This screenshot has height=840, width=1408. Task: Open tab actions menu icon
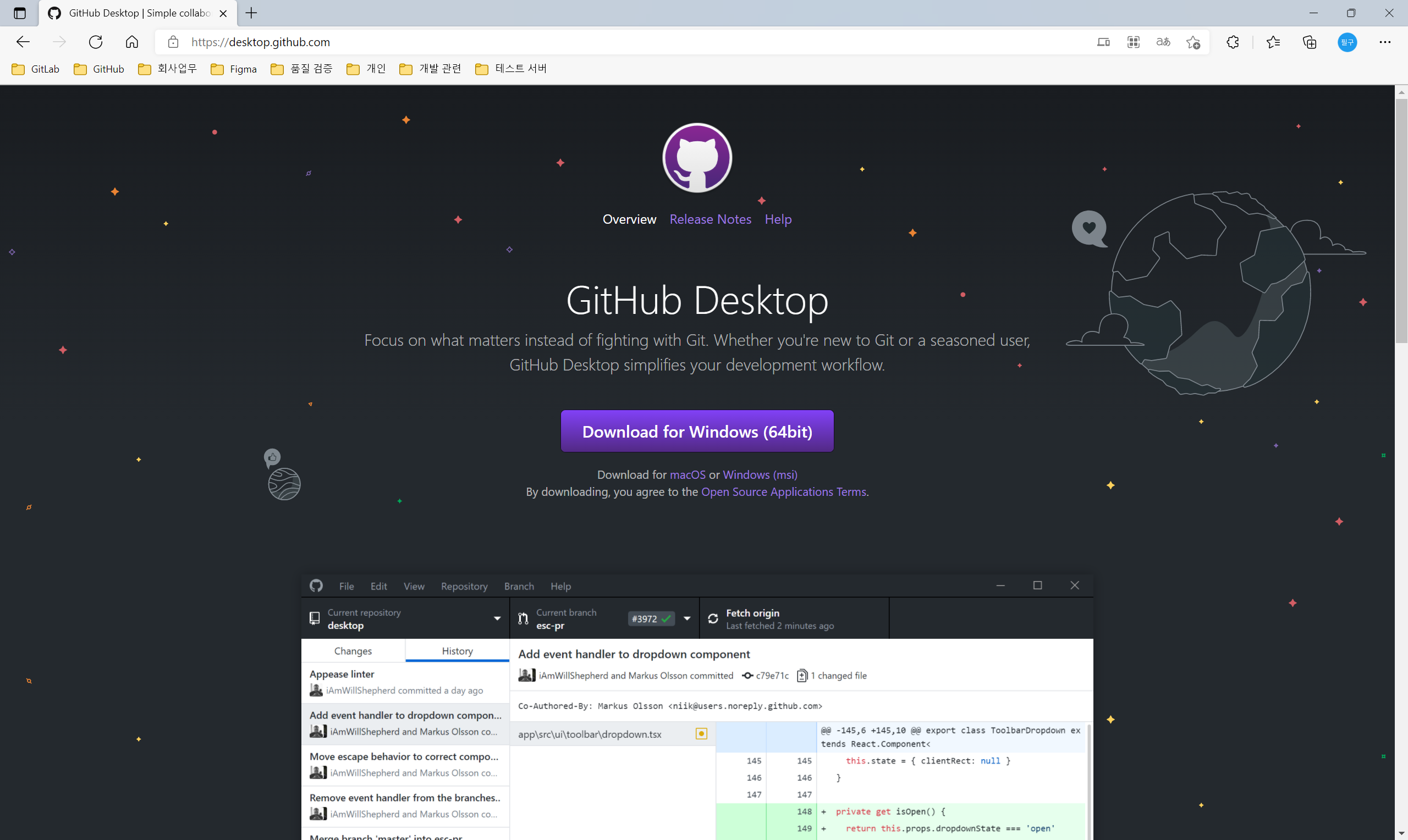20,13
